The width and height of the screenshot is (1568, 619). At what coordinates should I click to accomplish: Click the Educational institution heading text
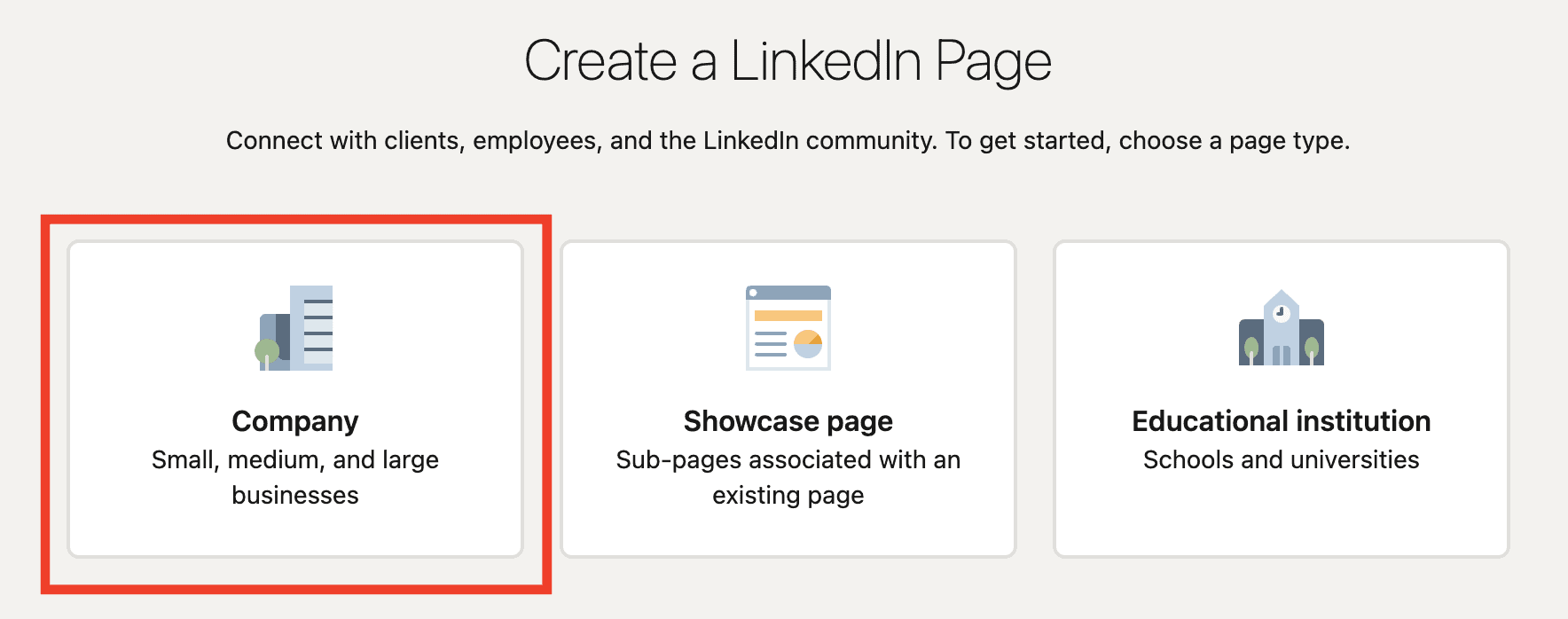1282,421
